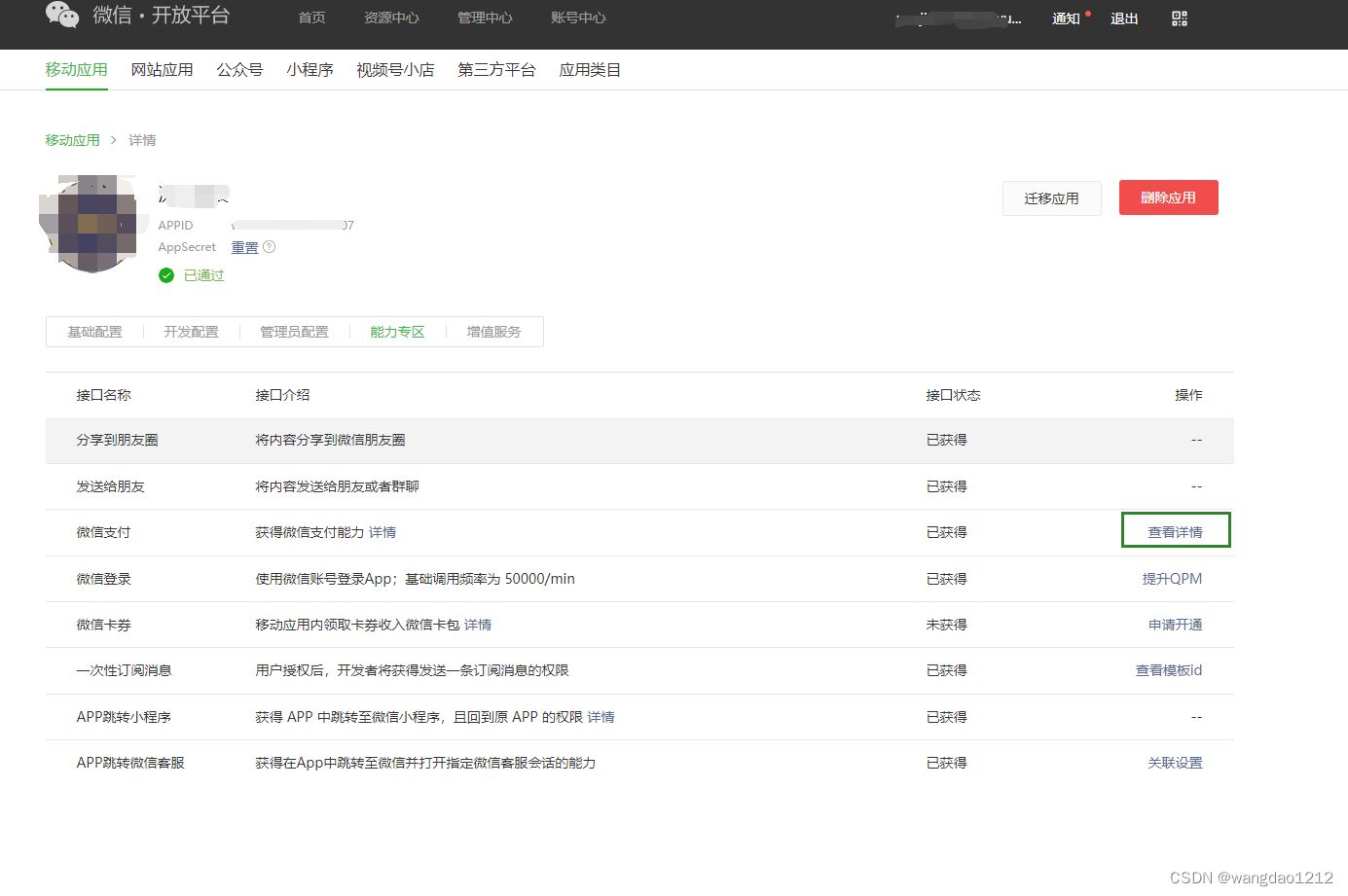This screenshot has width=1348, height=896.
Task: Click the APP跳转微信客服 interface name
Action: tap(130, 763)
